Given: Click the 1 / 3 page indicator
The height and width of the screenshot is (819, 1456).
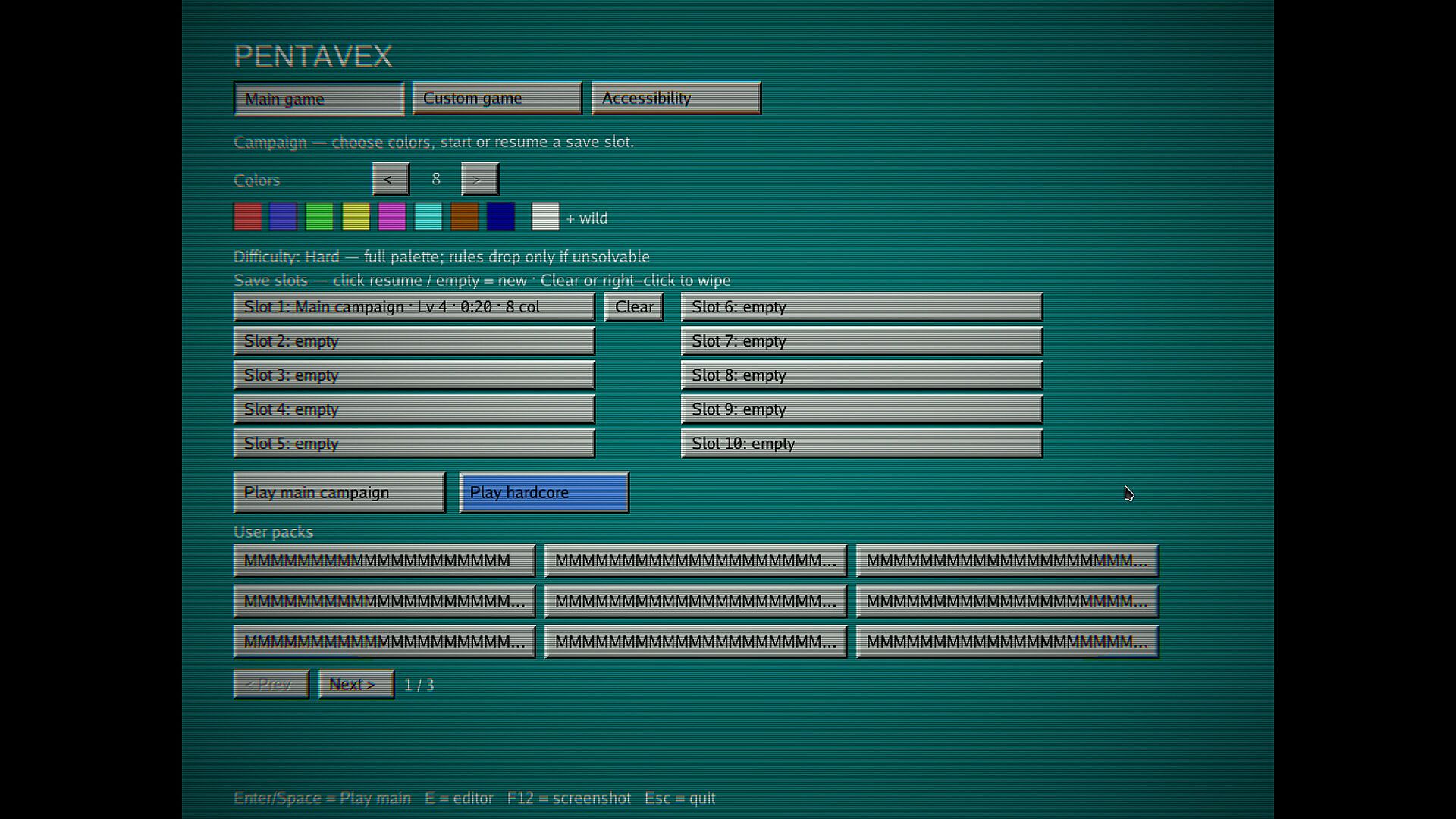Looking at the screenshot, I should [419, 686].
